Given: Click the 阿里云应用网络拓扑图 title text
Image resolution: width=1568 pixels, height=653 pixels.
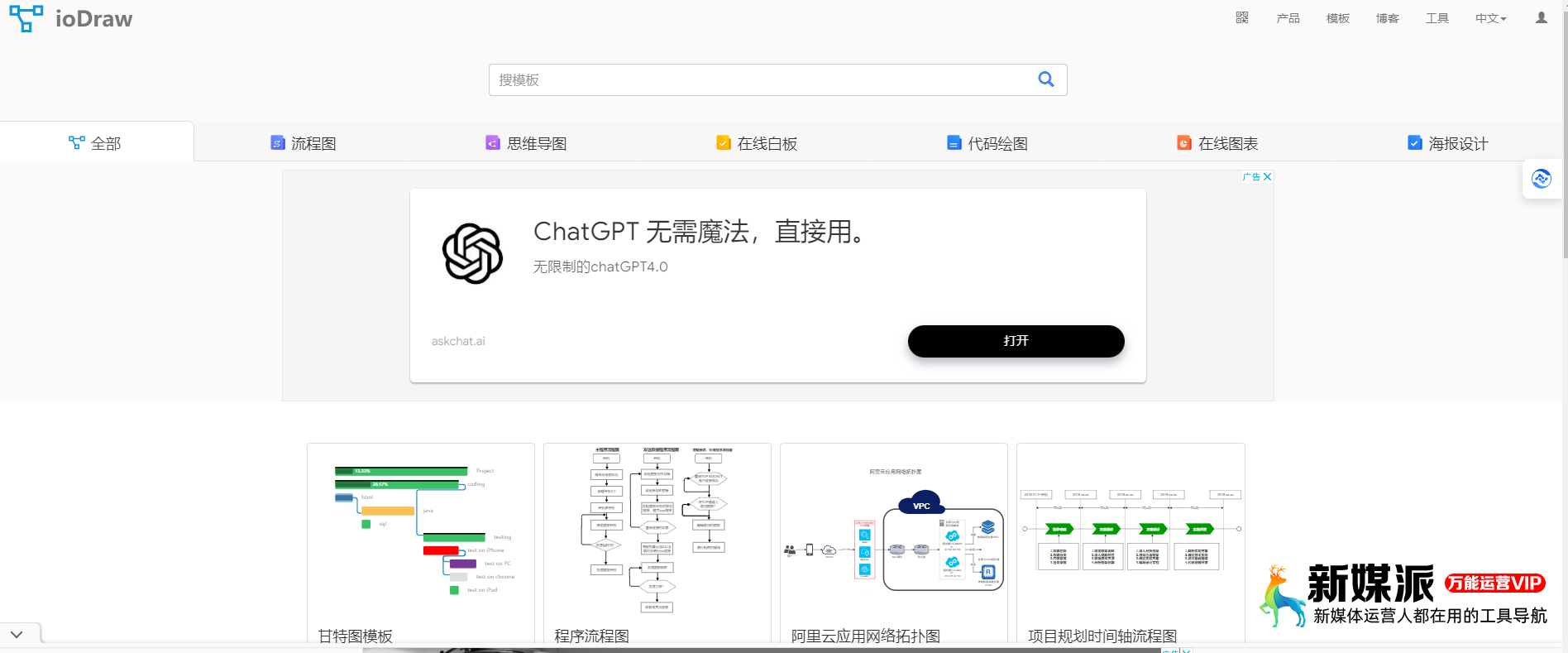Looking at the screenshot, I should point(866,636).
